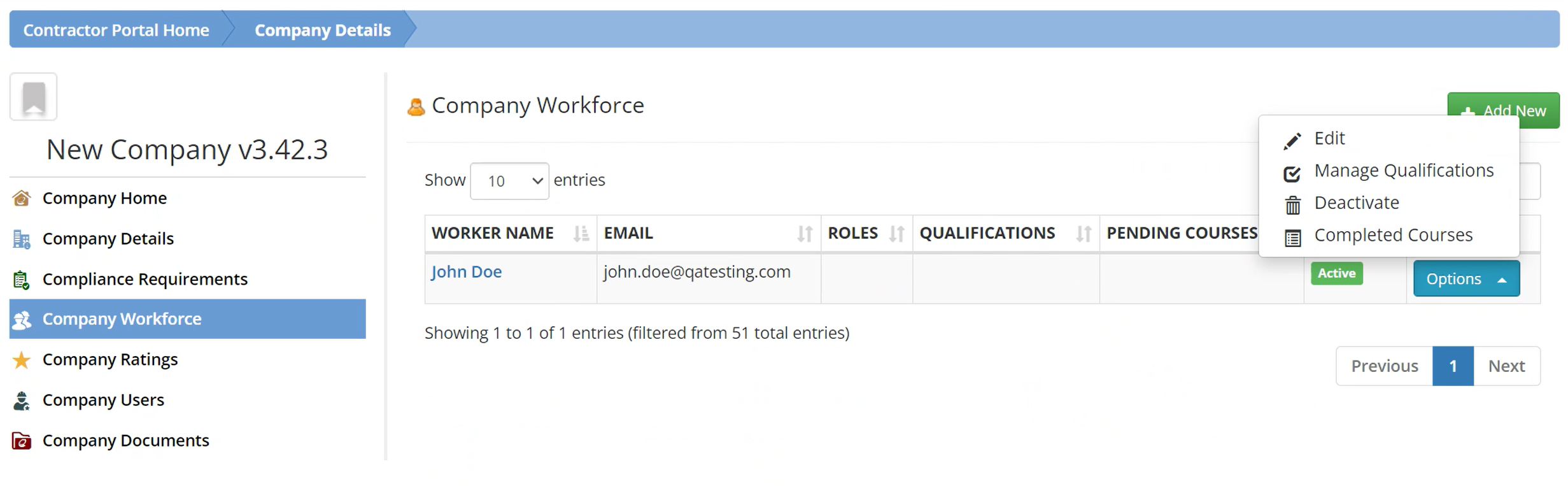
Task: Sort table by Roles column arrows
Action: [896, 234]
